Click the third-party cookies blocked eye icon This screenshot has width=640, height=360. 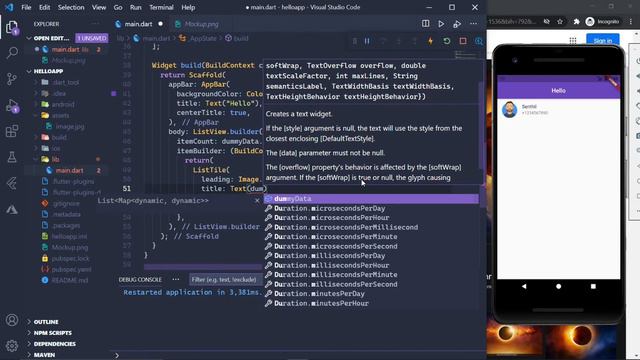click(546, 22)
